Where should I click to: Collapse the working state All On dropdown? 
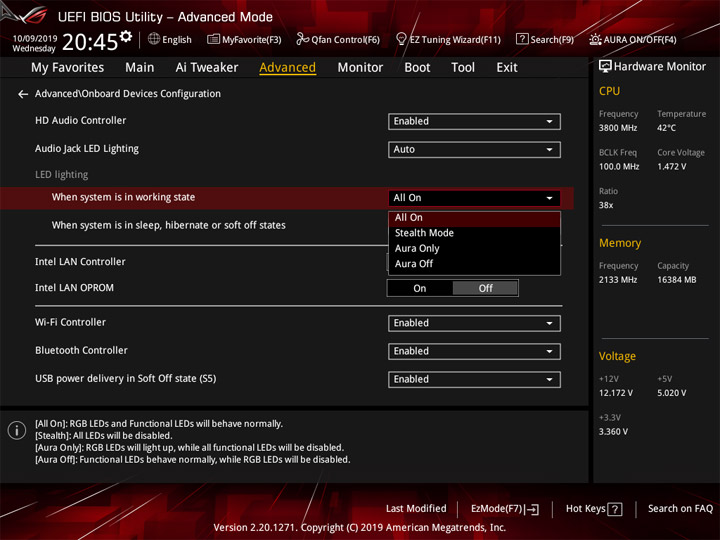point(474,198)
